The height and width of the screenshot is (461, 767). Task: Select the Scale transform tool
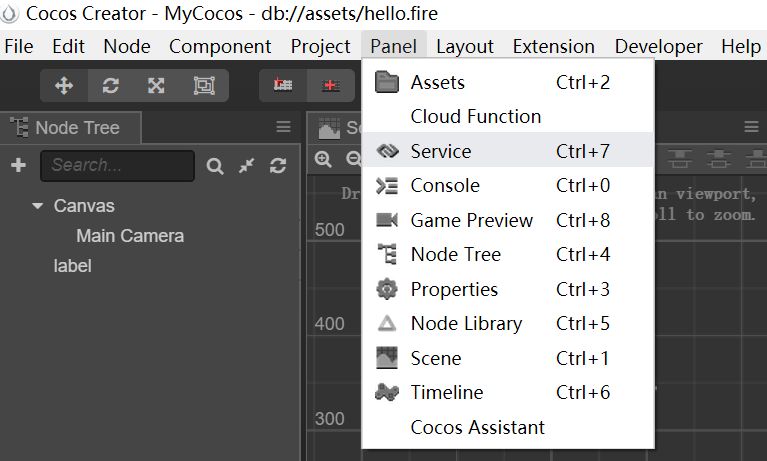pos(157,86)
